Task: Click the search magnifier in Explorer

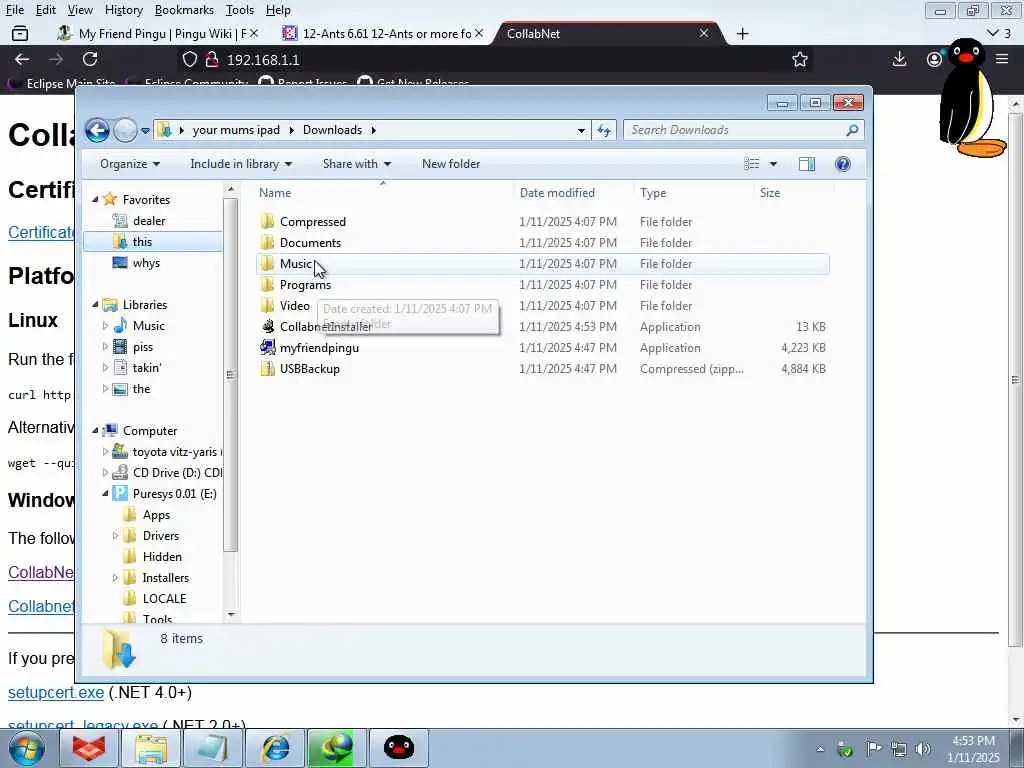Action: click(852, 131)
